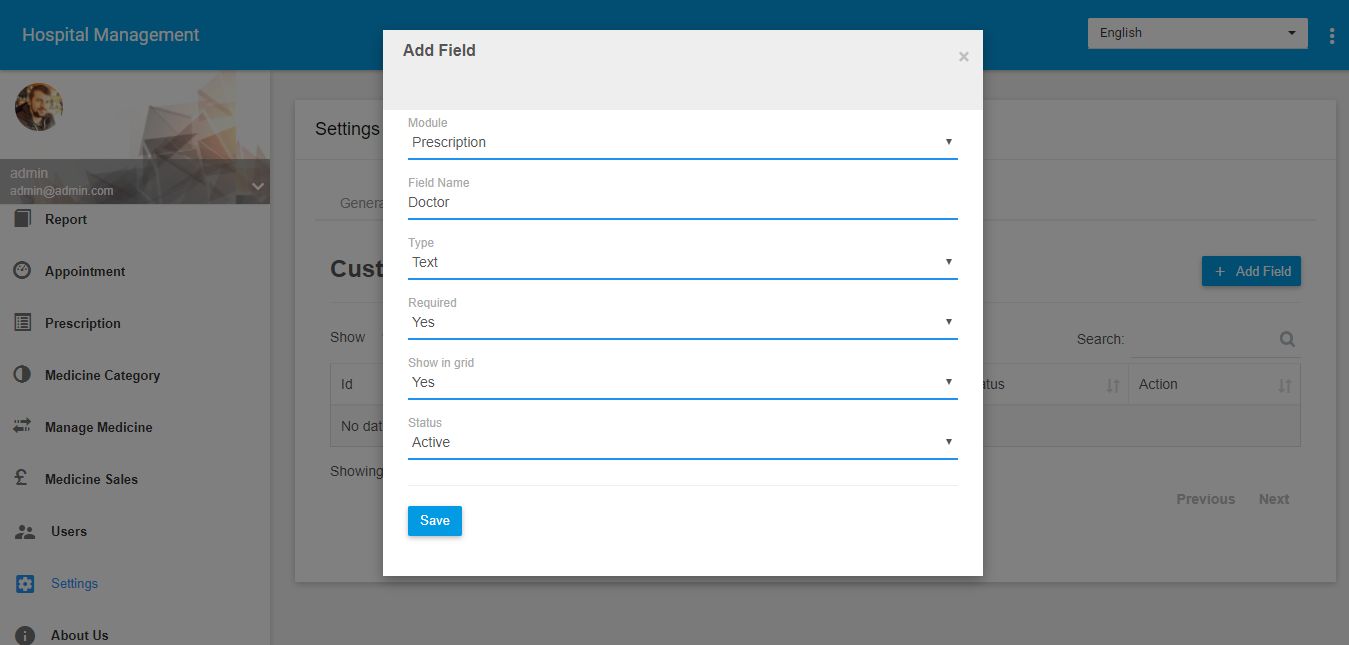Click the Appointment clock icon

[x=23, y=271]
